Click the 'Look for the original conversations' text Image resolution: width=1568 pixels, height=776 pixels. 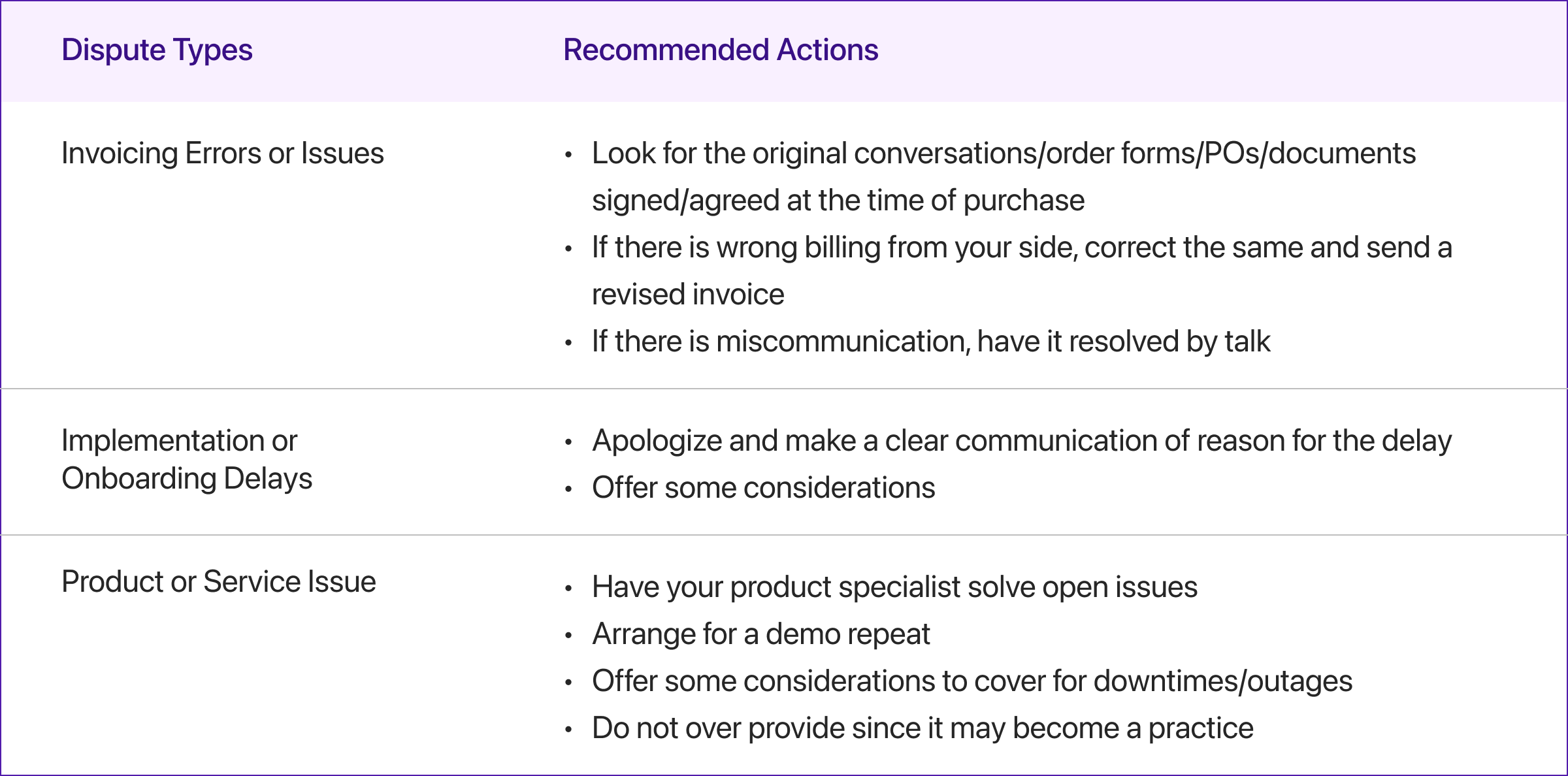[x=1003, y=154]
